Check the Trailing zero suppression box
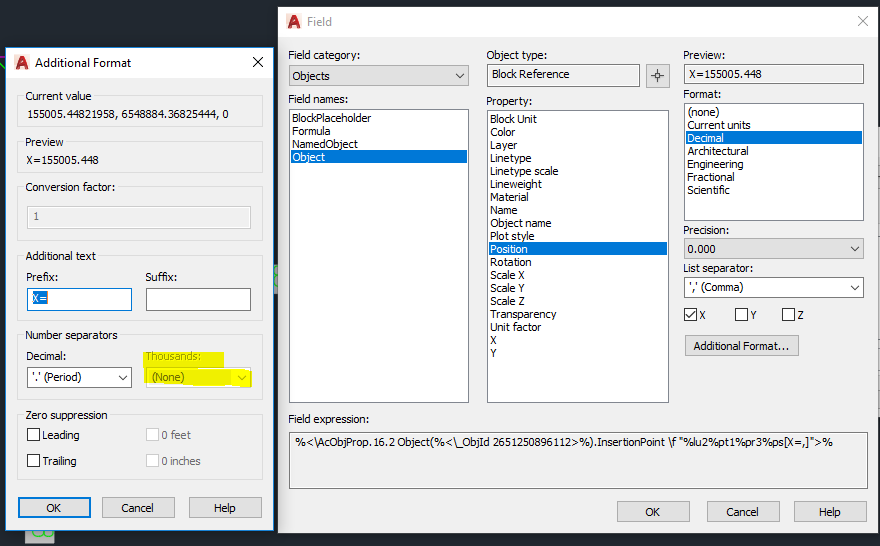The image size is (880, 546). point(34,461)
